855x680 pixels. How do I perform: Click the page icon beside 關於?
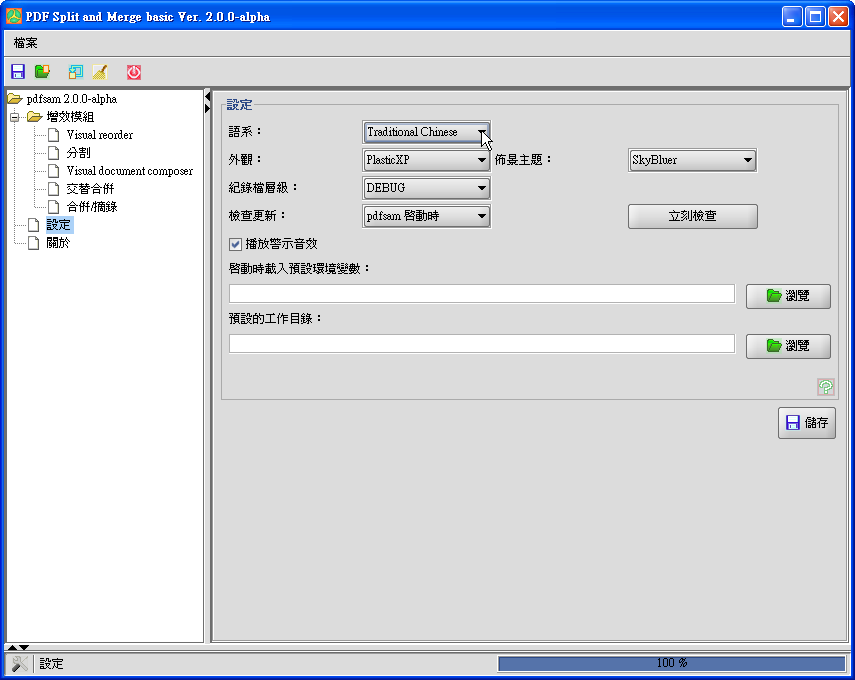[x=34, y=243]
